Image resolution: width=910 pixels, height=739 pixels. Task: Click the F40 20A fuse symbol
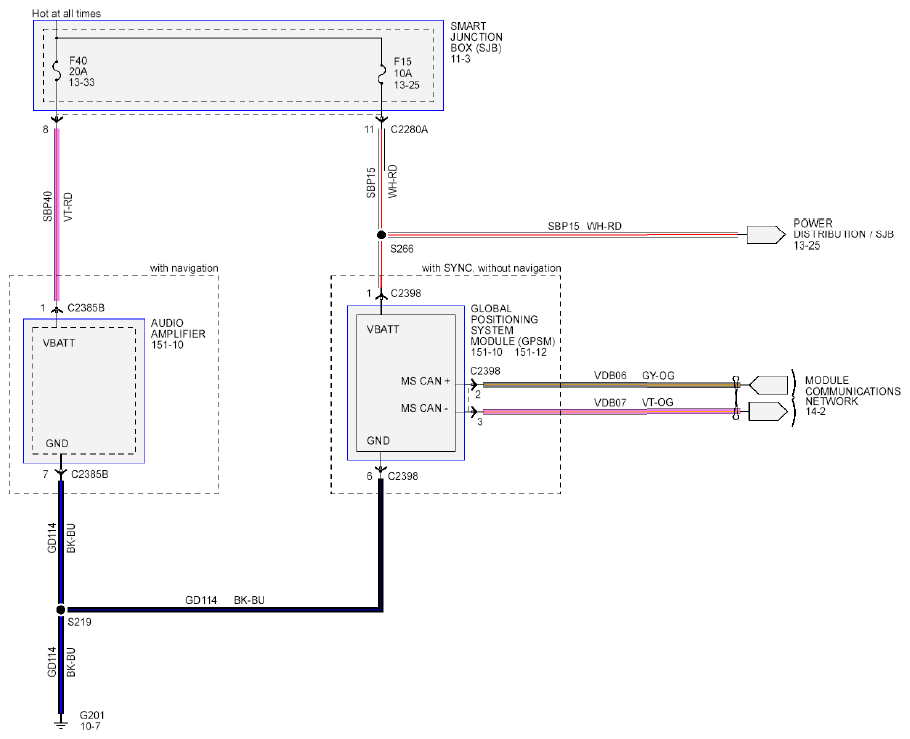[56, 71]
